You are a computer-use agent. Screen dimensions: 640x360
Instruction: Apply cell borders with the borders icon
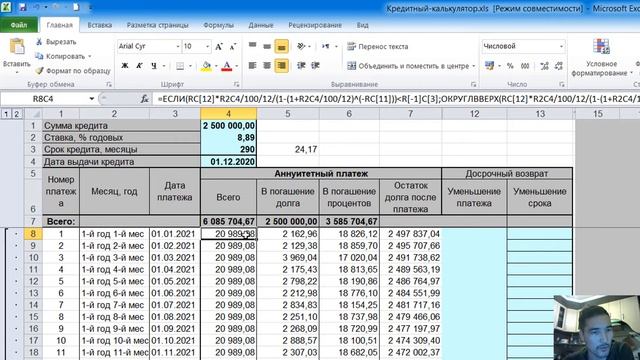coord(180,66)
